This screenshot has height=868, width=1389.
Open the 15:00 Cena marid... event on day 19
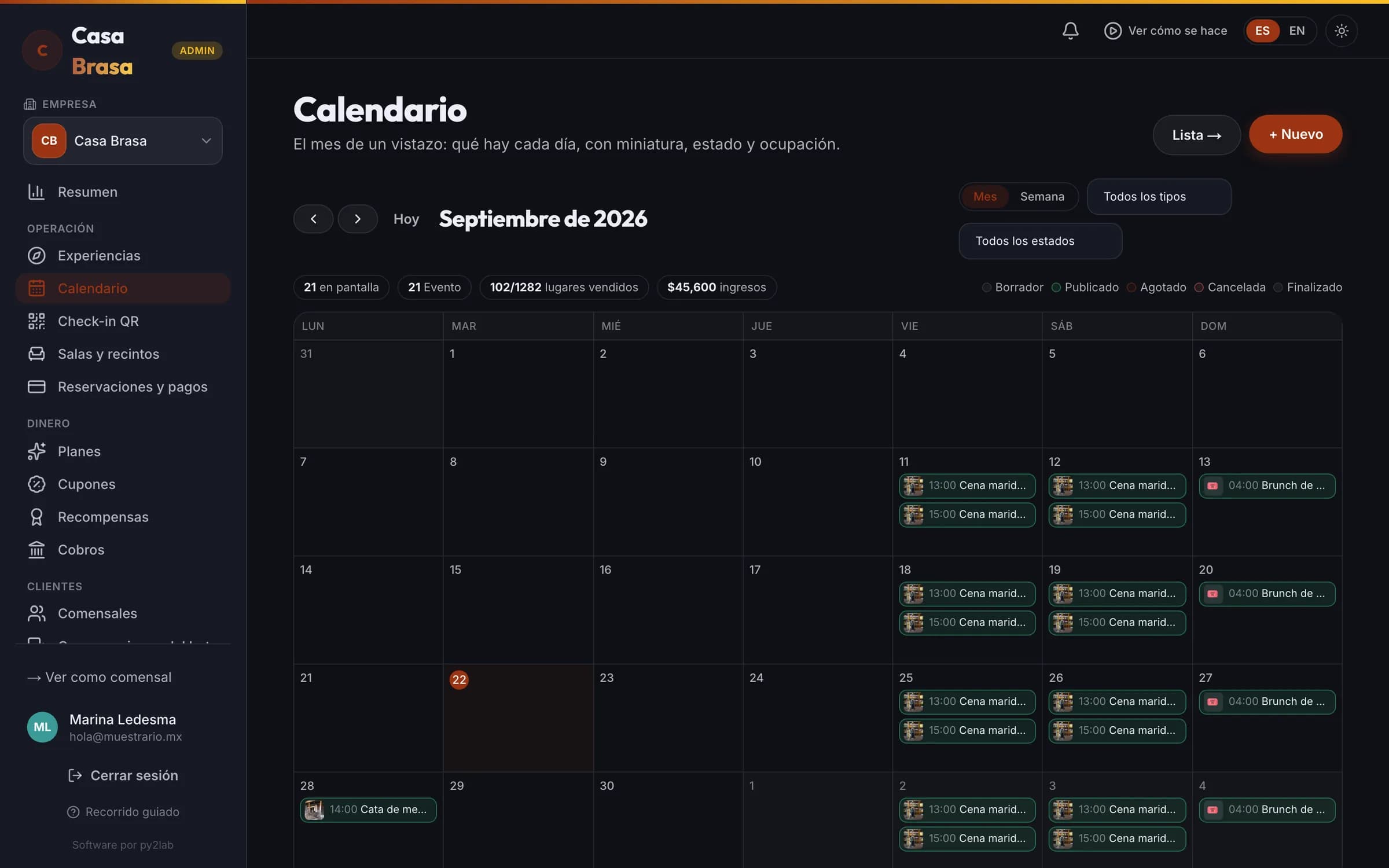click(x=1117, y=623)
